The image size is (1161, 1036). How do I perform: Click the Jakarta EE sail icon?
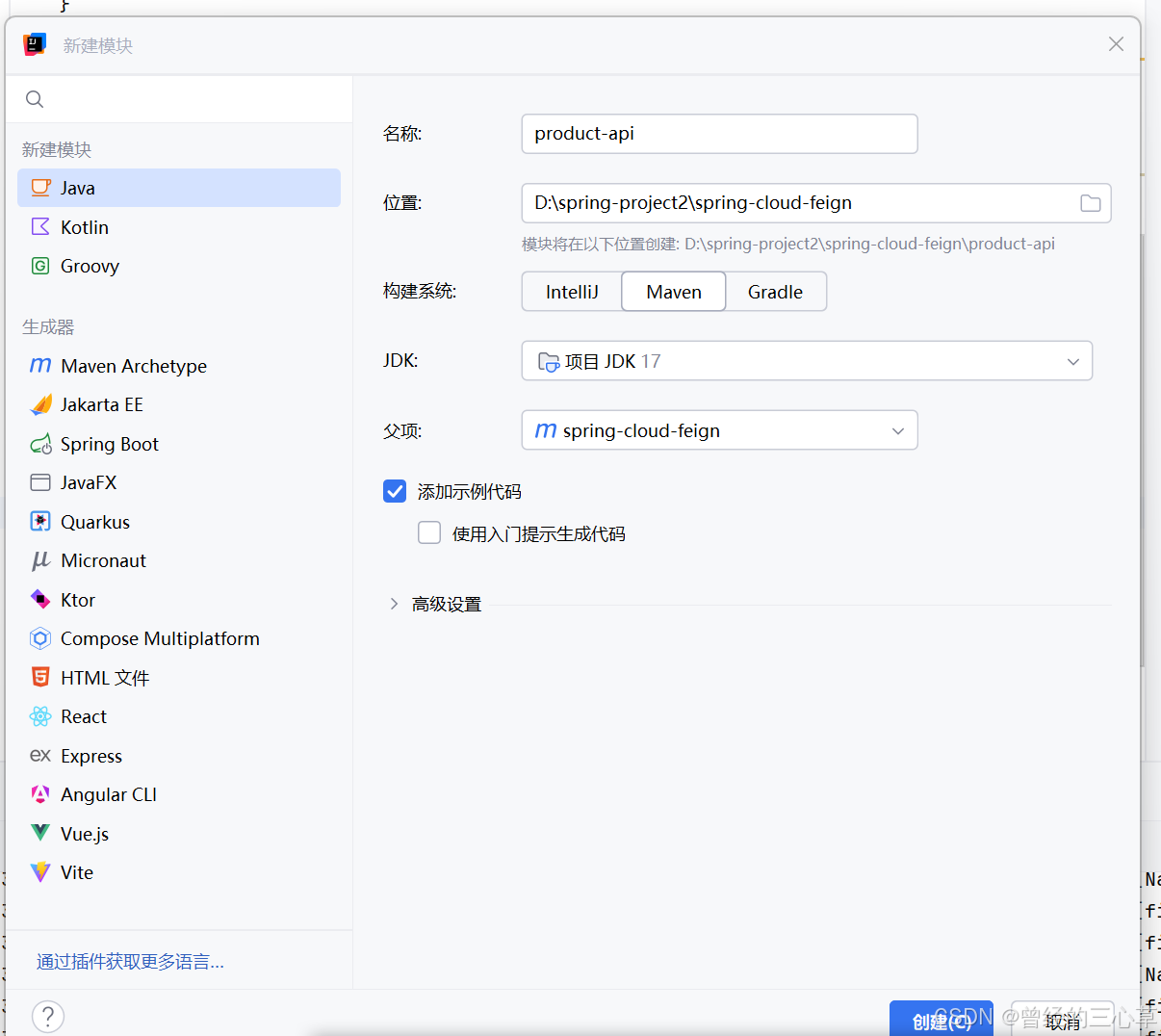(x=40, y=404)
